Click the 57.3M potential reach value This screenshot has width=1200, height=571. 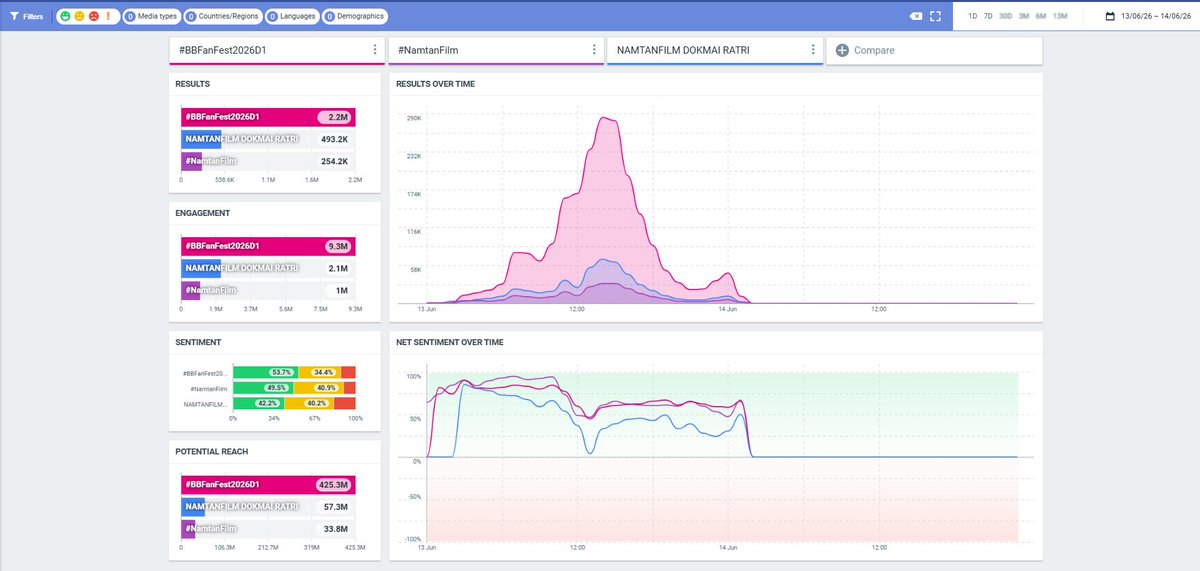pyautogui.click(x=334, y=506)
